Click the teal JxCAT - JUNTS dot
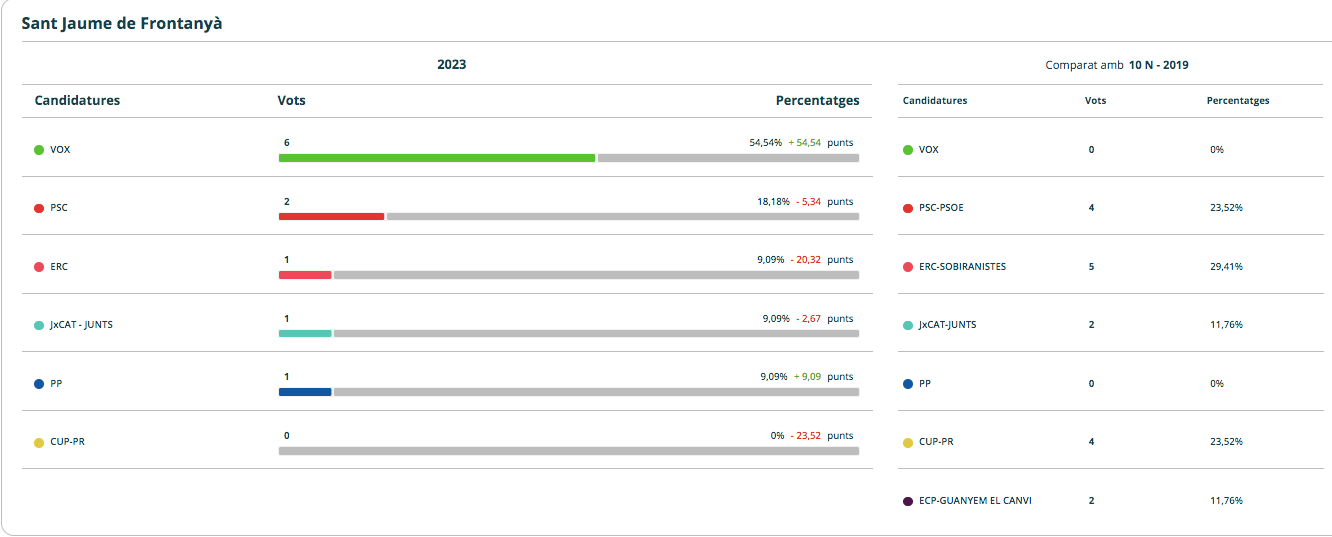1332x537 pixels. tap(39, 325)
